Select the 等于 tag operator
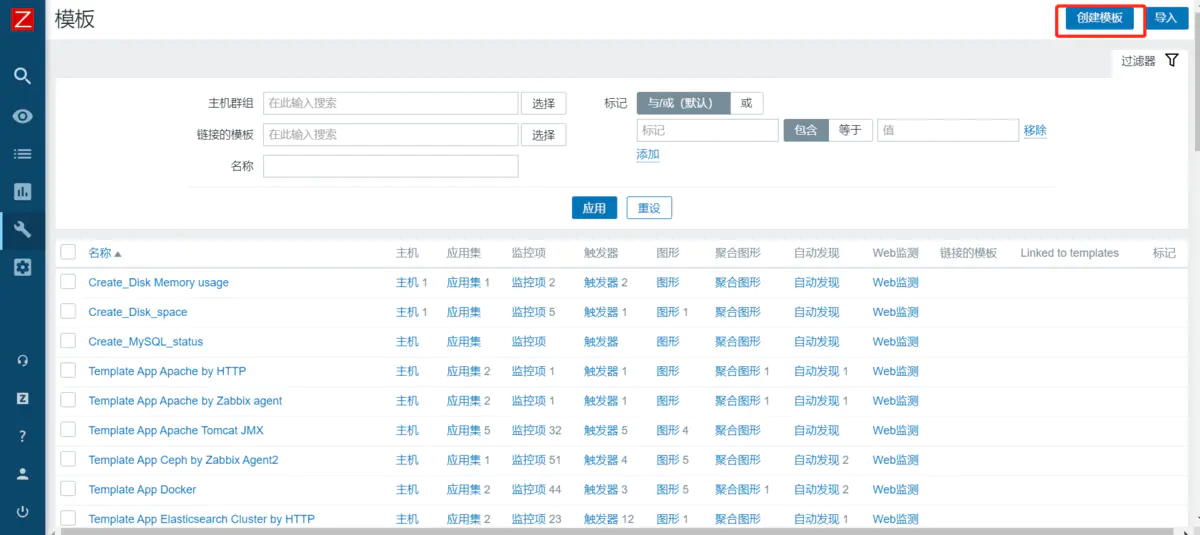1200x535 pixels. 850,130
